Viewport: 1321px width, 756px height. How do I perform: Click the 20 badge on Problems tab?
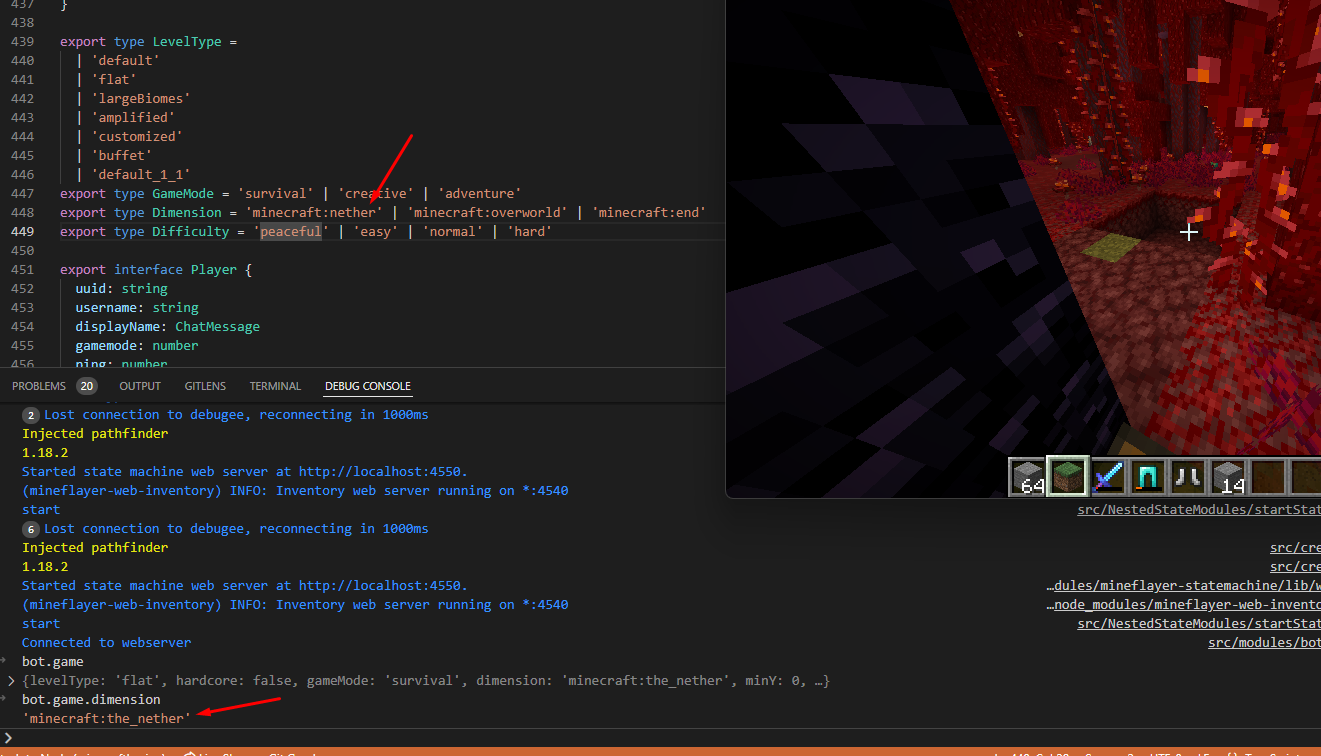(x=87, y=386)
